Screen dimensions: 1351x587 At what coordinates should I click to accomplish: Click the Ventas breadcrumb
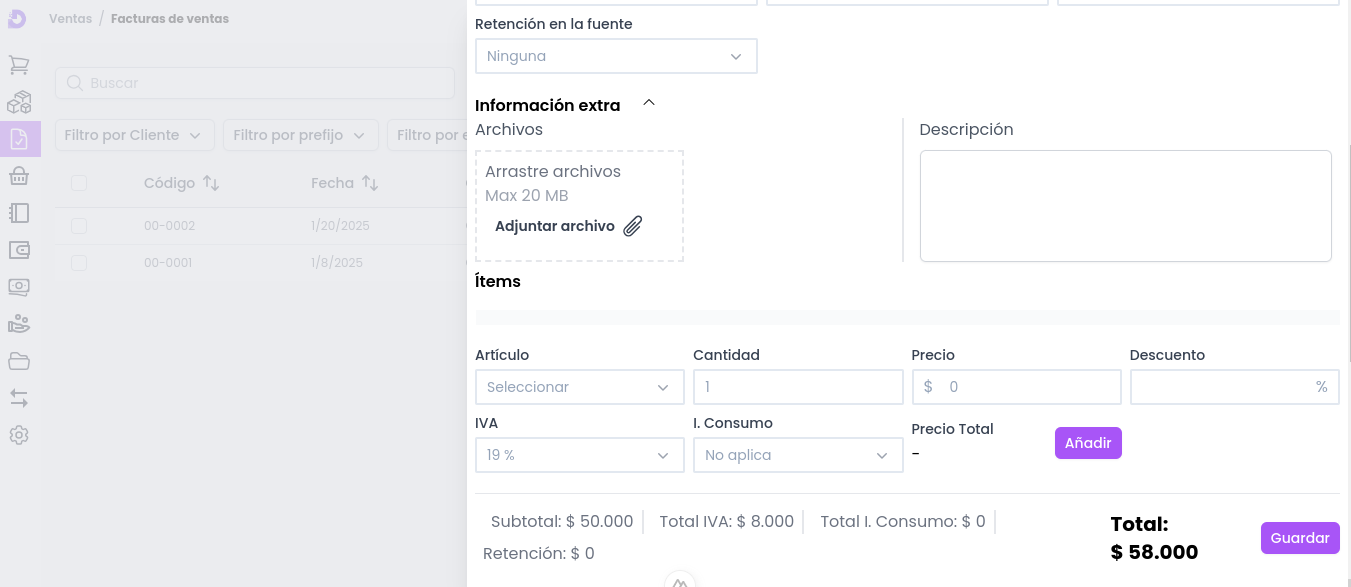[70, 19]
